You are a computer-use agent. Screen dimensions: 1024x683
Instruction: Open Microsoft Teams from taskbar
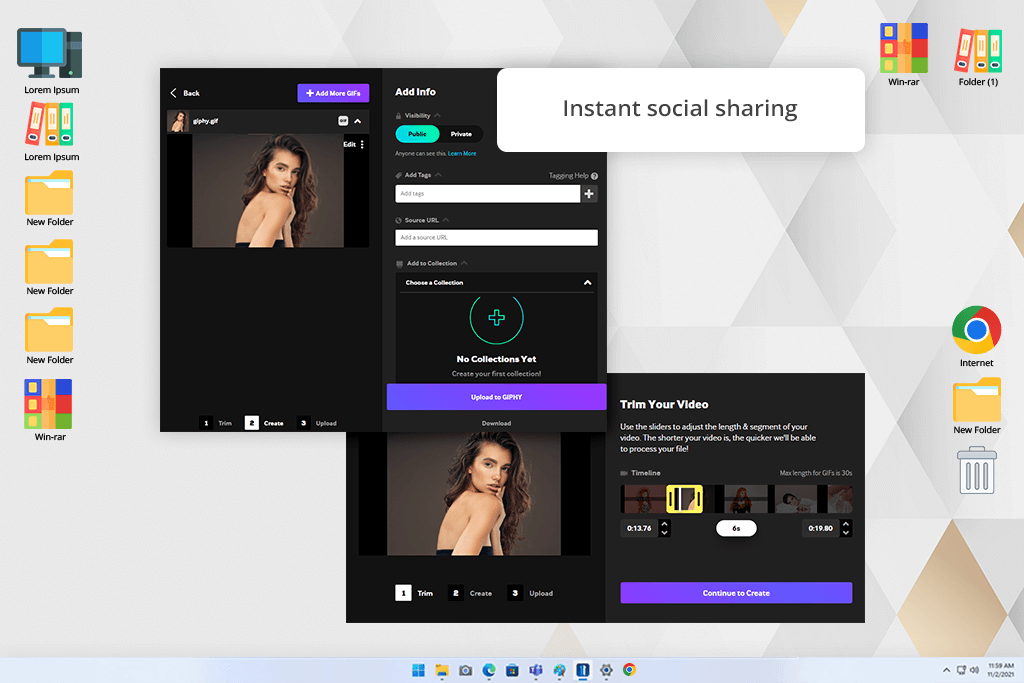tap(536, 670)
